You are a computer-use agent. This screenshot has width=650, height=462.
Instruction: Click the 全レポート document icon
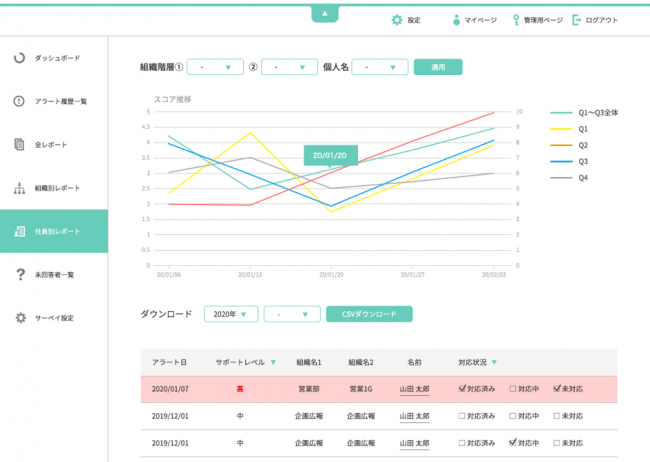click(x=19, y=145)
